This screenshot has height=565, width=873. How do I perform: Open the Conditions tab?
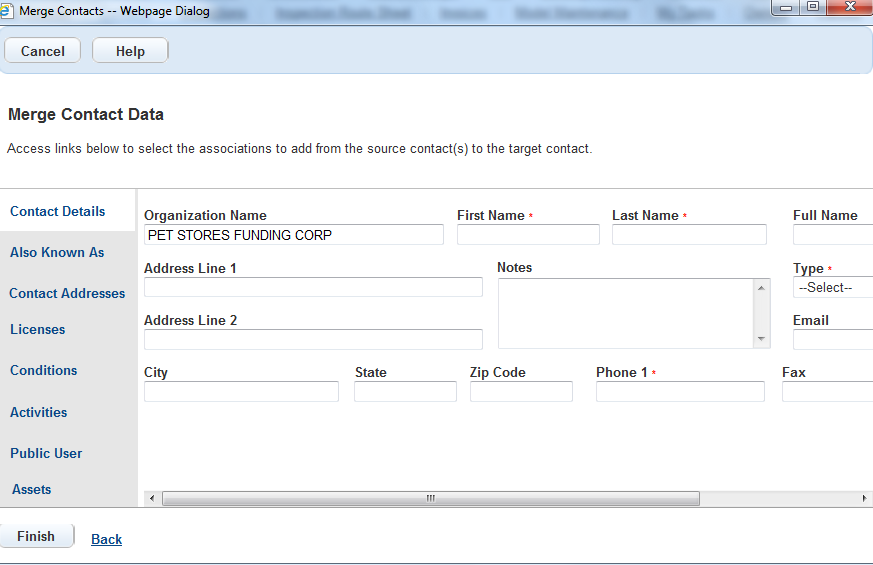43,370
